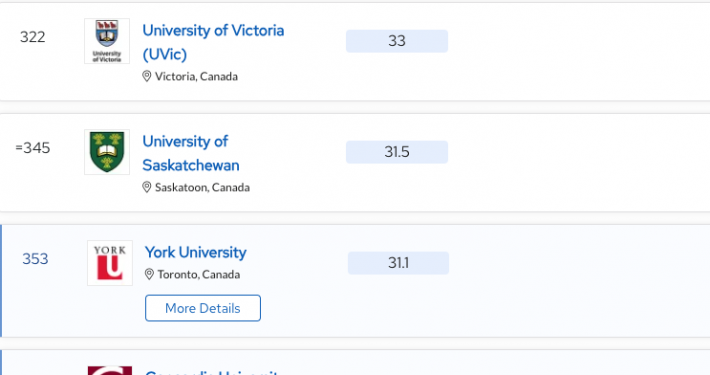
Task: Select the location pin beside Saskatoon, Canada
Action: pyautogui.click(x=147, y=187)
